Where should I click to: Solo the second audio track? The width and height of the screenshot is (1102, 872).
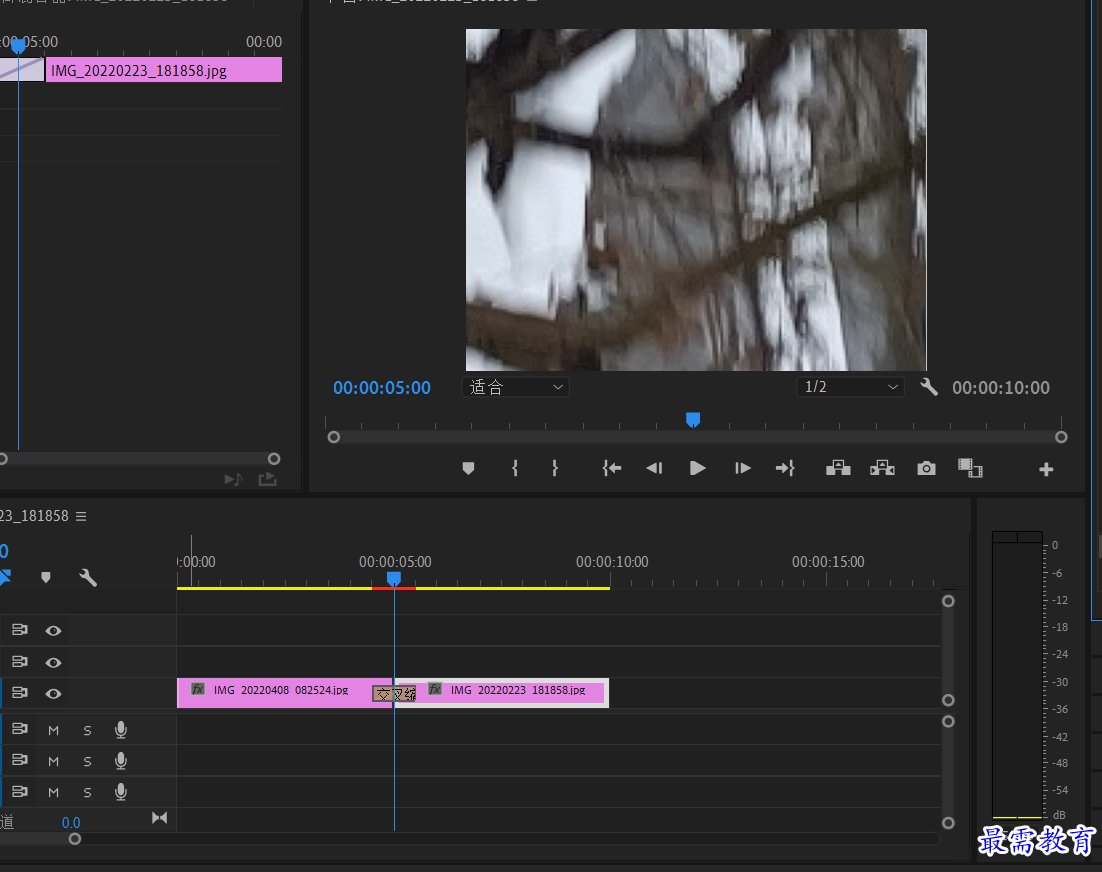[x=87, y=762]
